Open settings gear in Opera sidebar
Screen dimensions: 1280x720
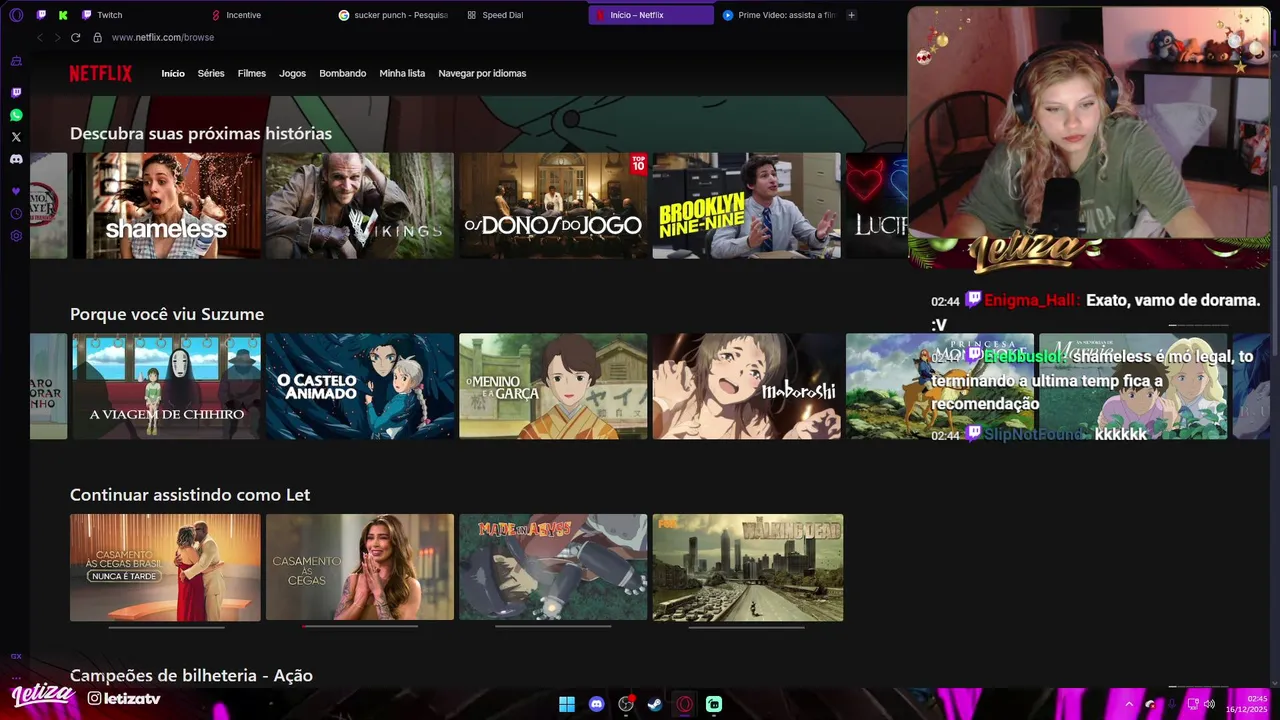16,236
